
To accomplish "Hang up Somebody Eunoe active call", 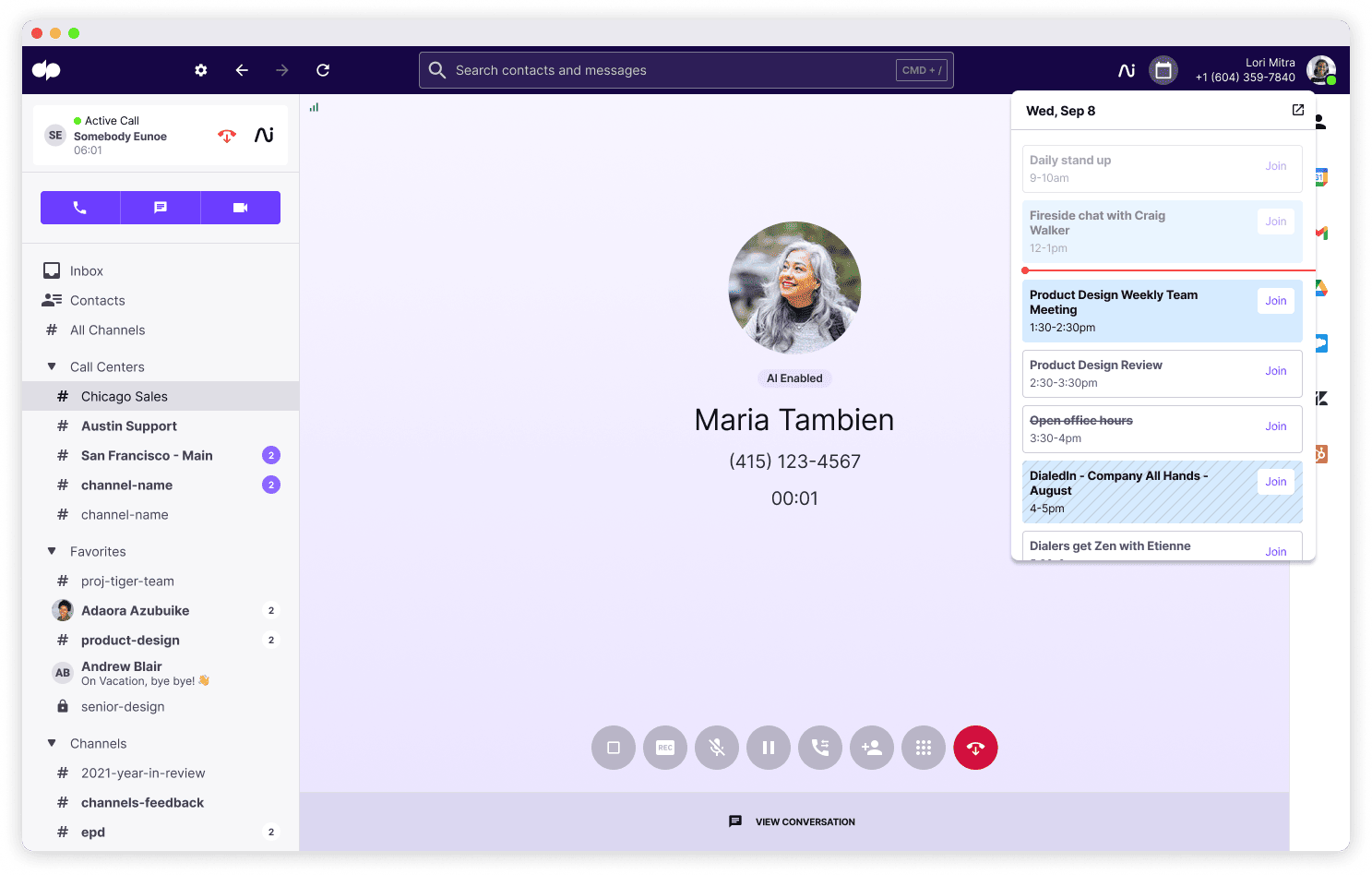I will 227,136.
